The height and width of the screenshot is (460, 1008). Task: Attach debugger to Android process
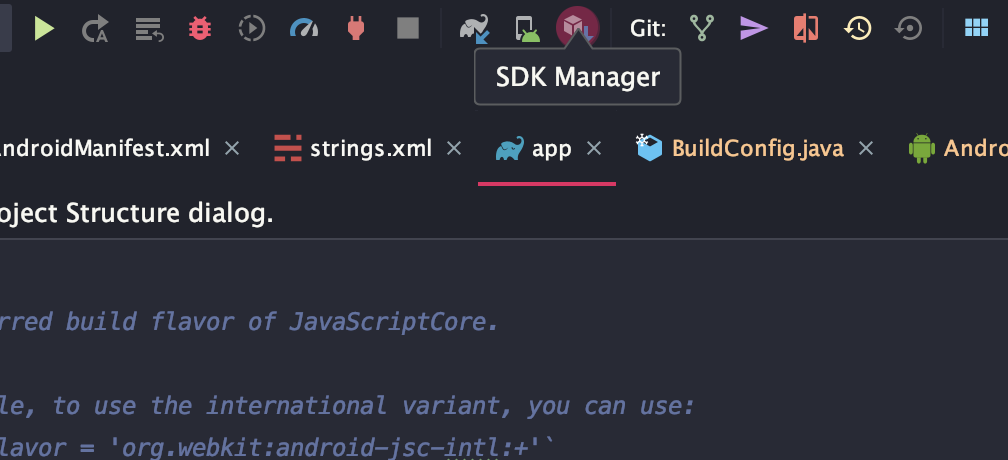[x=356, y=28]
